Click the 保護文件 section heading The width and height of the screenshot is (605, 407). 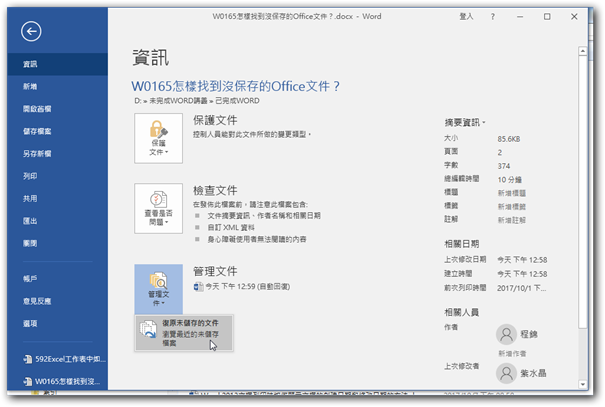(215, 120)
